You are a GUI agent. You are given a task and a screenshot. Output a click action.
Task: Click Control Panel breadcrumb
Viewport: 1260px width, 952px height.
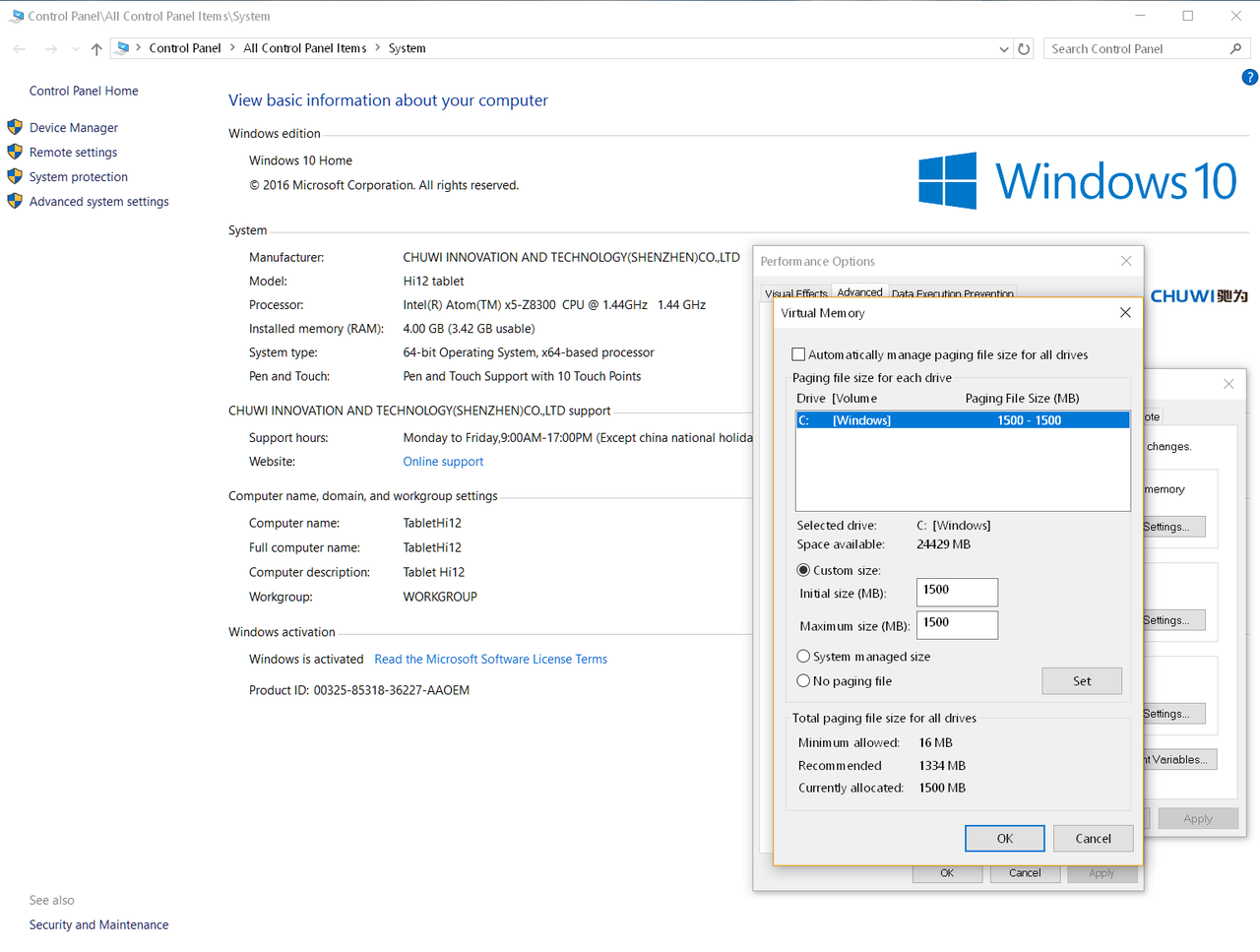point(185,48)
